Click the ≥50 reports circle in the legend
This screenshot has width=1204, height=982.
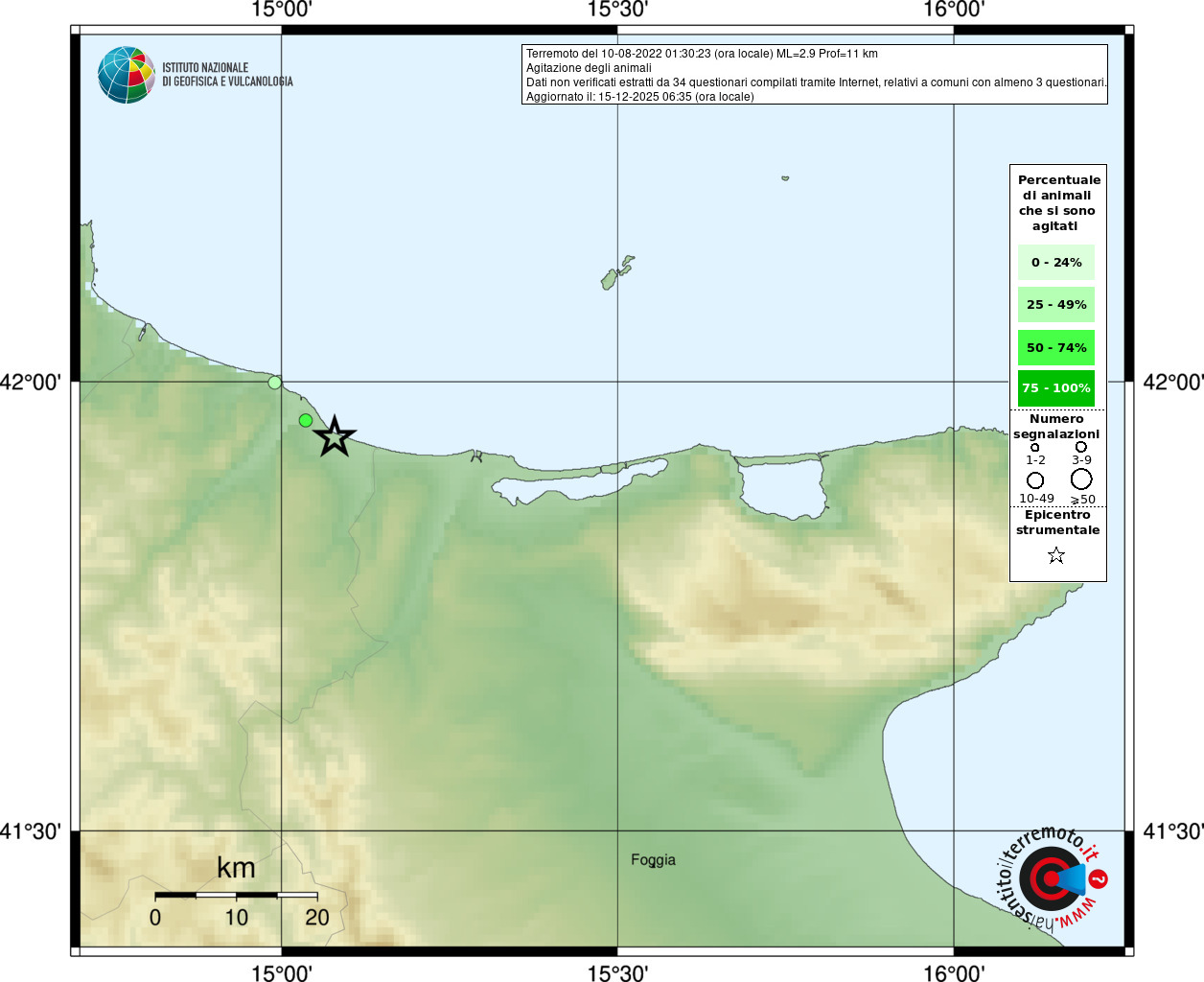(1081, 479)
